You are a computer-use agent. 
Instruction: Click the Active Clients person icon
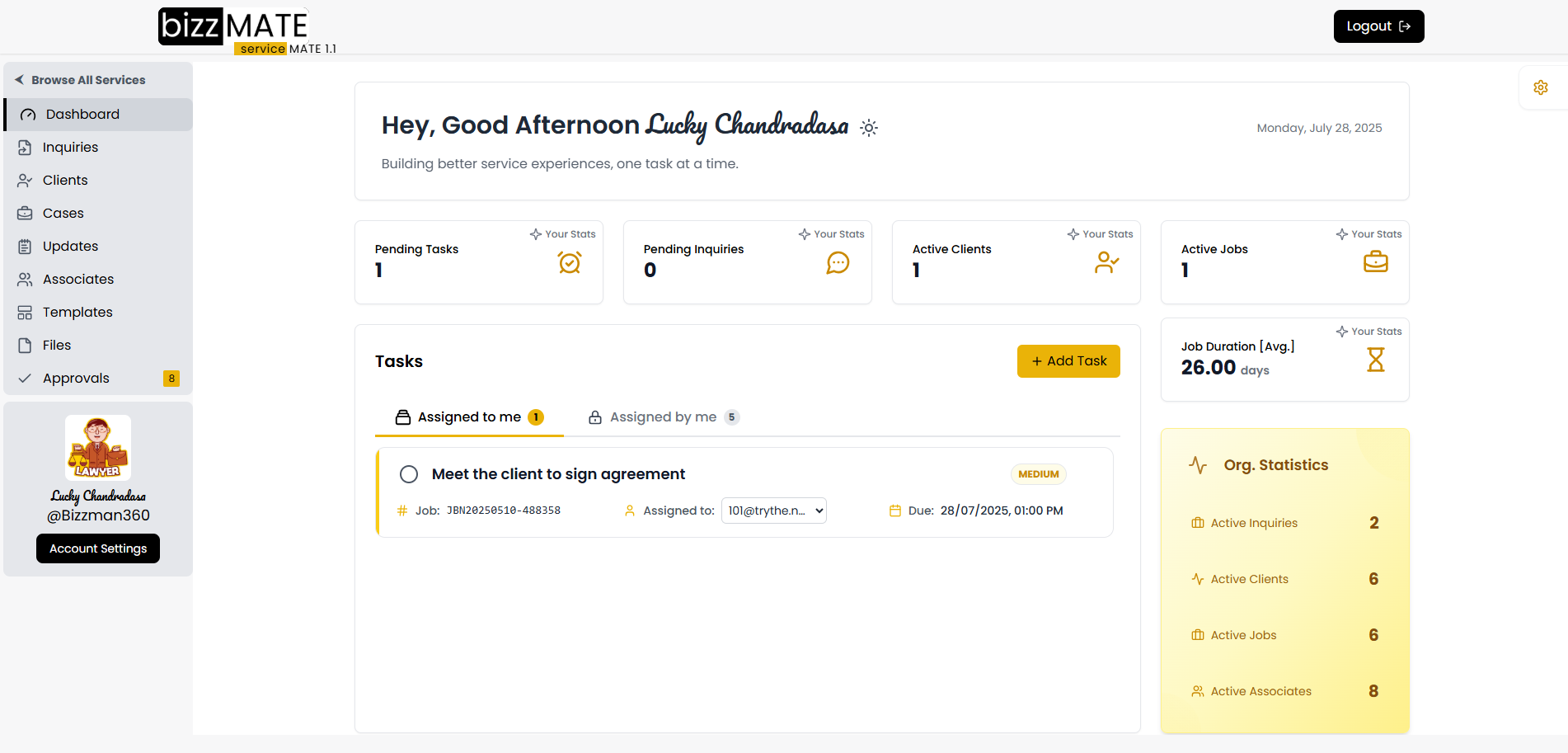pyautogui.click(x=1106, y=262)
